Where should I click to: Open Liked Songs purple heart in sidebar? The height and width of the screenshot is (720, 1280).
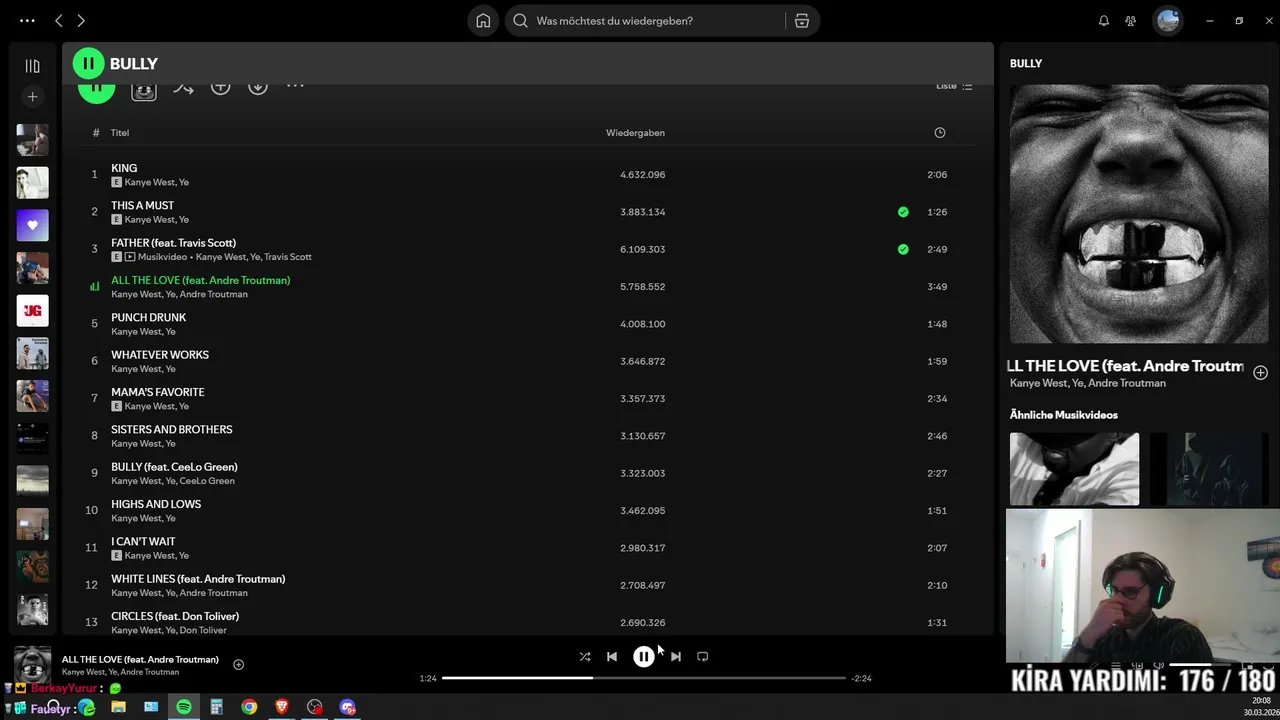coord(32,225)
